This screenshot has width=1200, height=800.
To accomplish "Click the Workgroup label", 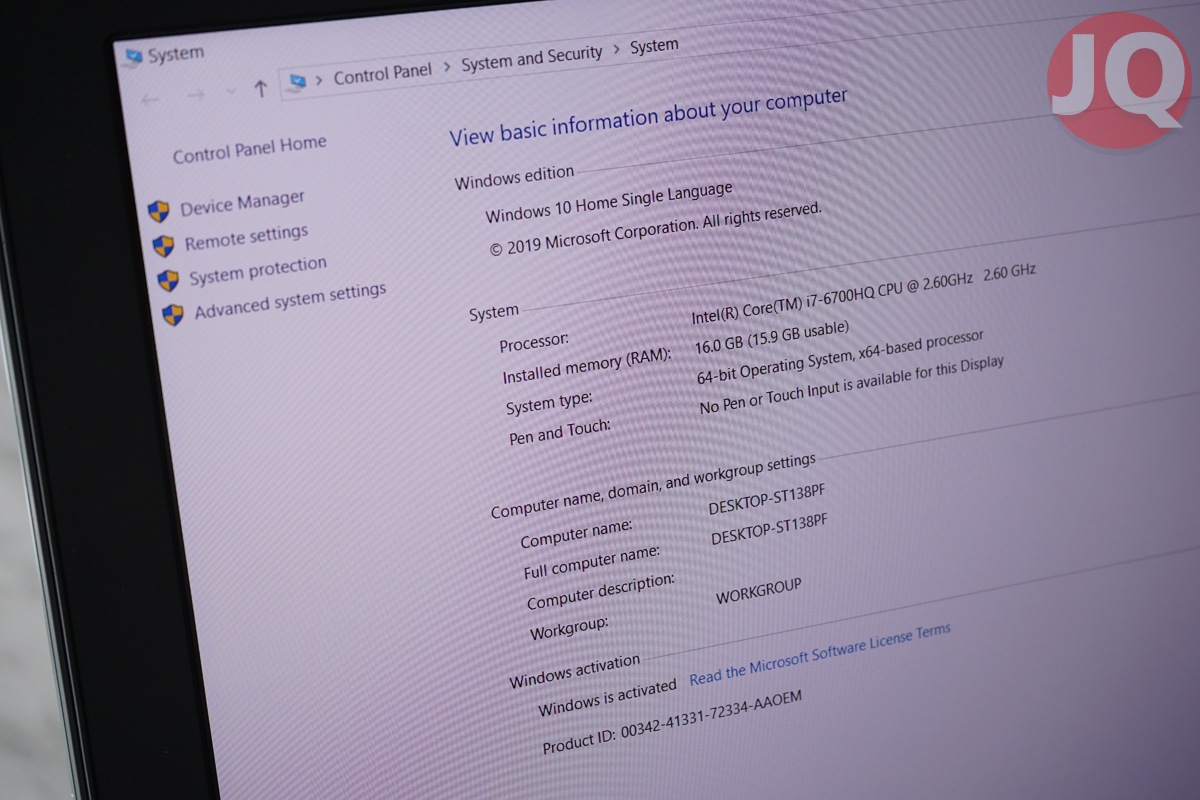I will (568, 630).
